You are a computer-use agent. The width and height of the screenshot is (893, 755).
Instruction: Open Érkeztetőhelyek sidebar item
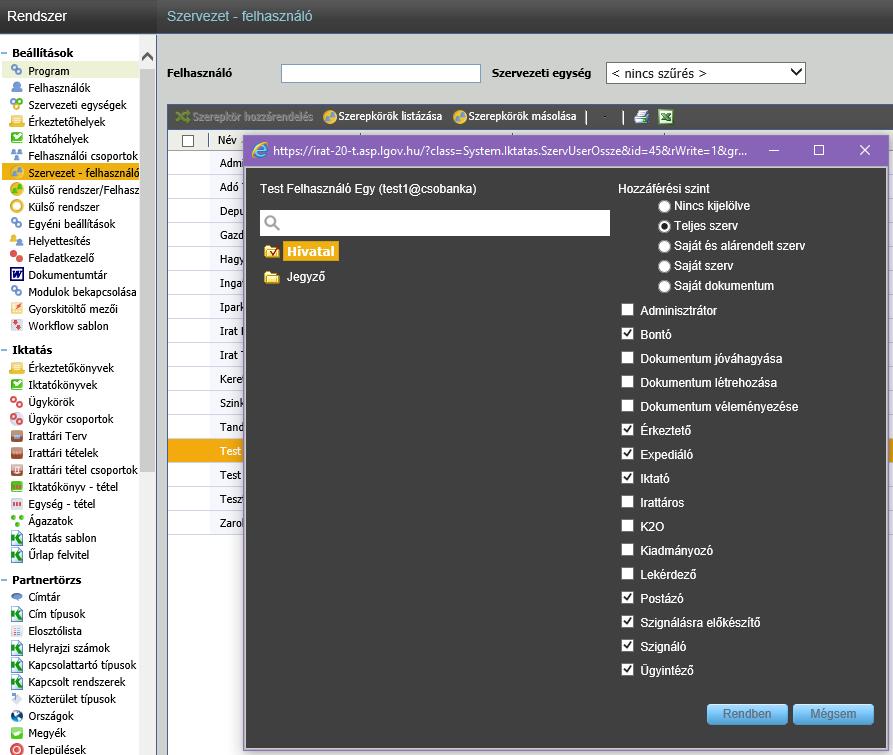click(67, 122)
